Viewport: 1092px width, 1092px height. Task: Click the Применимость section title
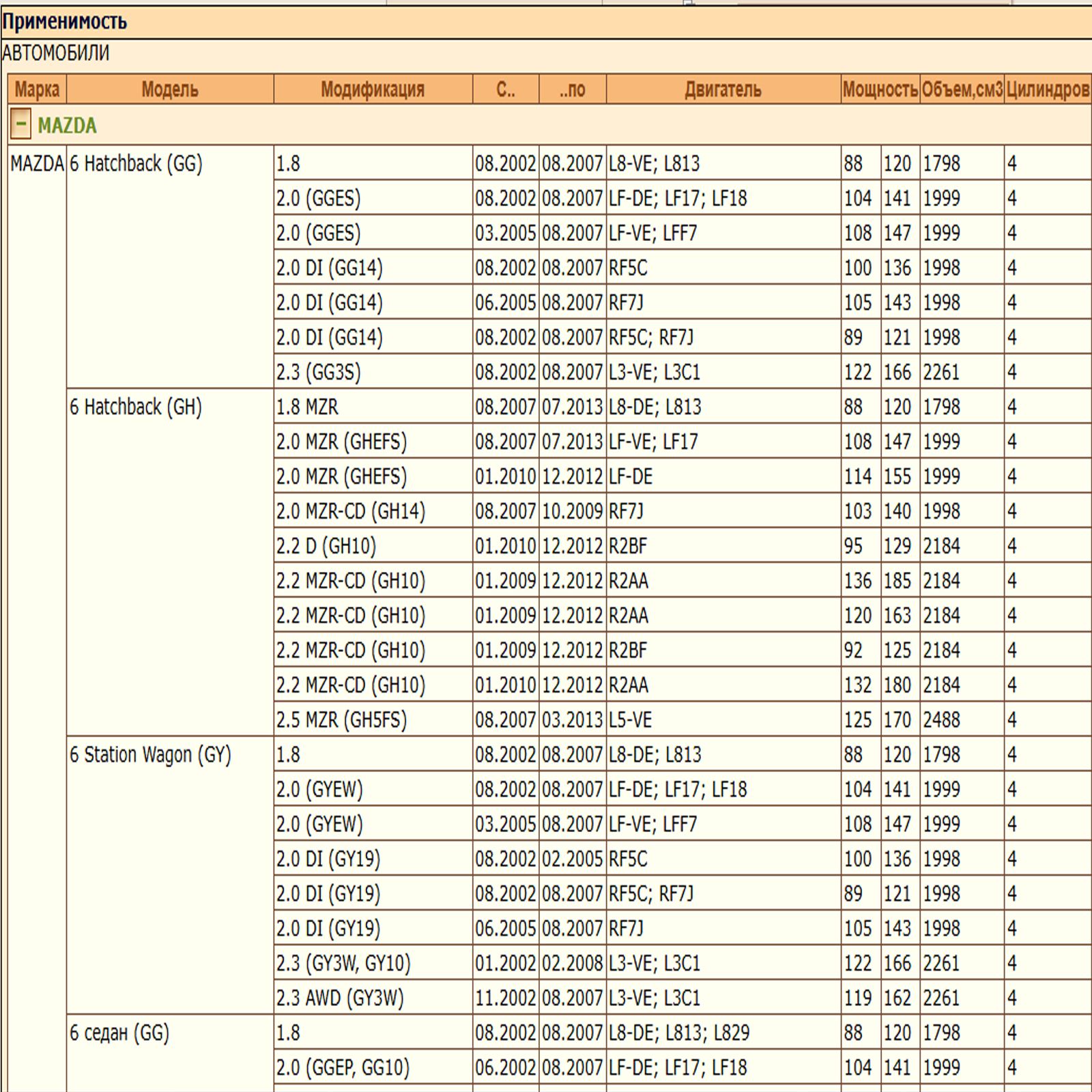point(64,22)
